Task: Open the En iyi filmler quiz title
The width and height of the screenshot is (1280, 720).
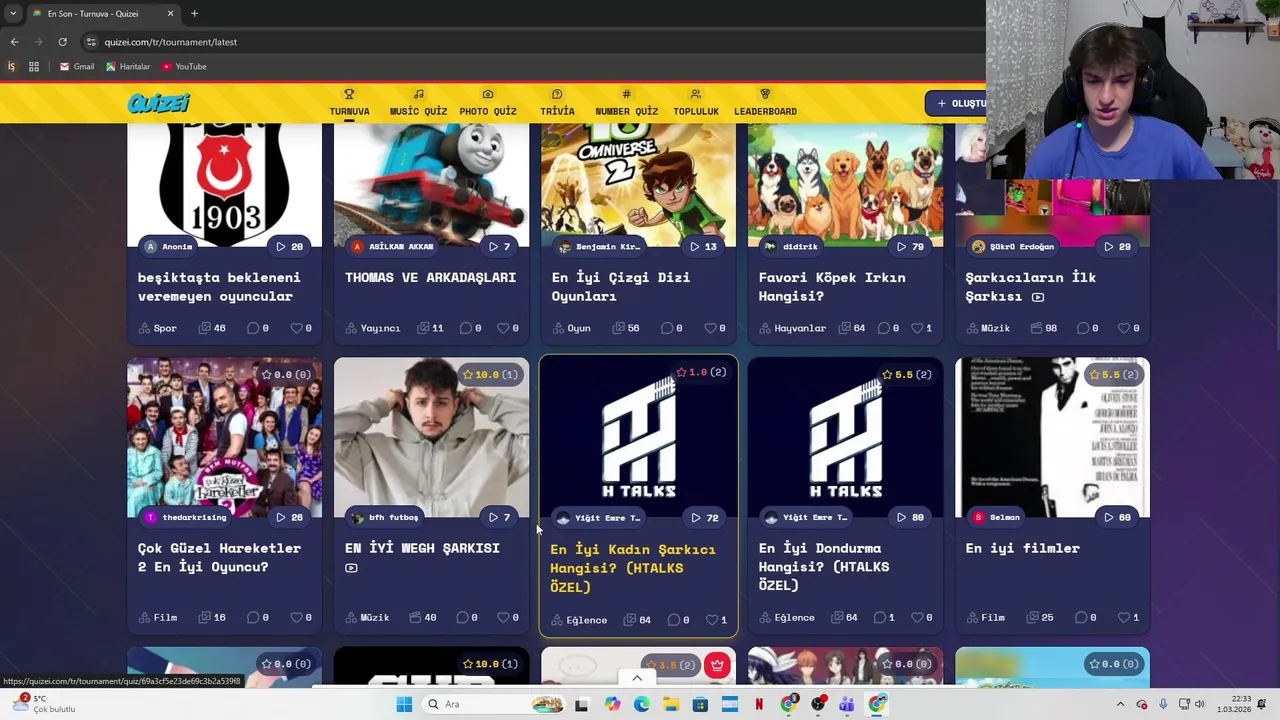Action: (1022, 548)
